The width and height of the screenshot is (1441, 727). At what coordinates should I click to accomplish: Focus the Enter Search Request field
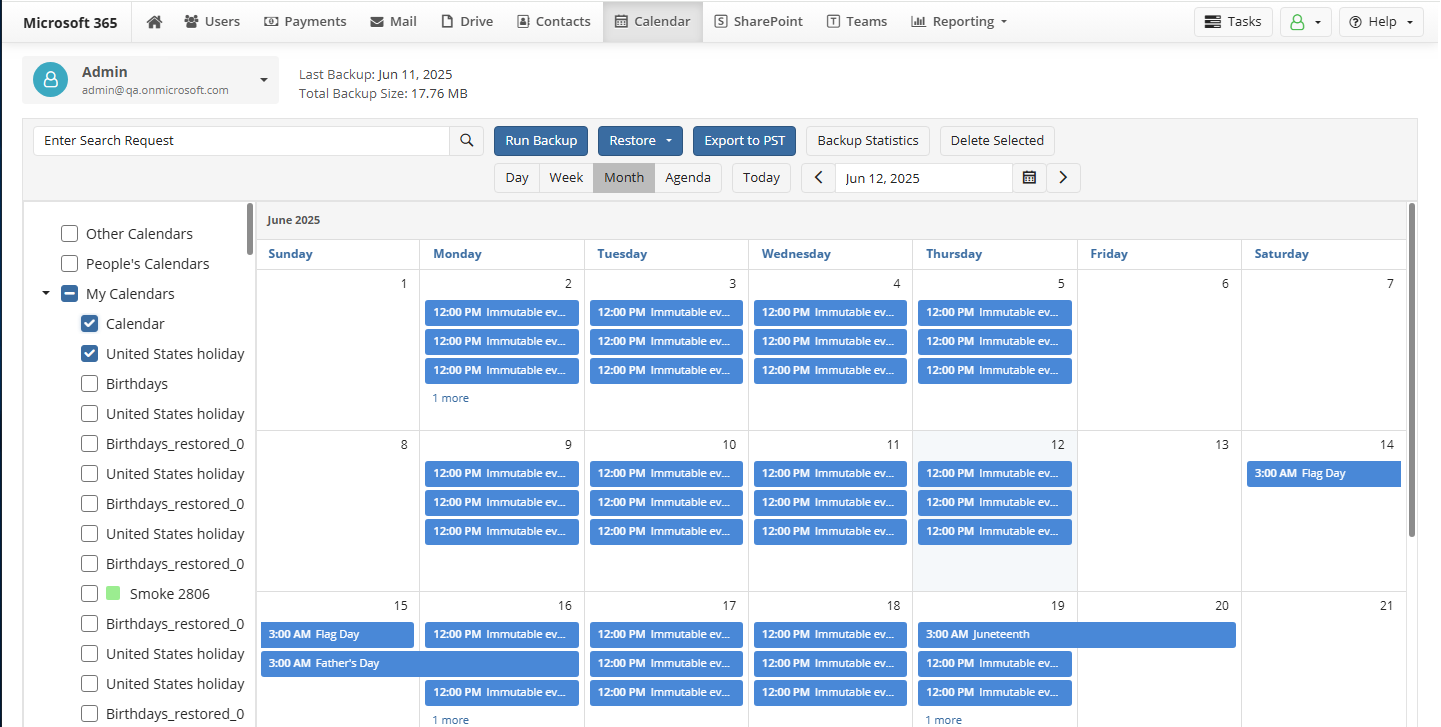[241, 141]
